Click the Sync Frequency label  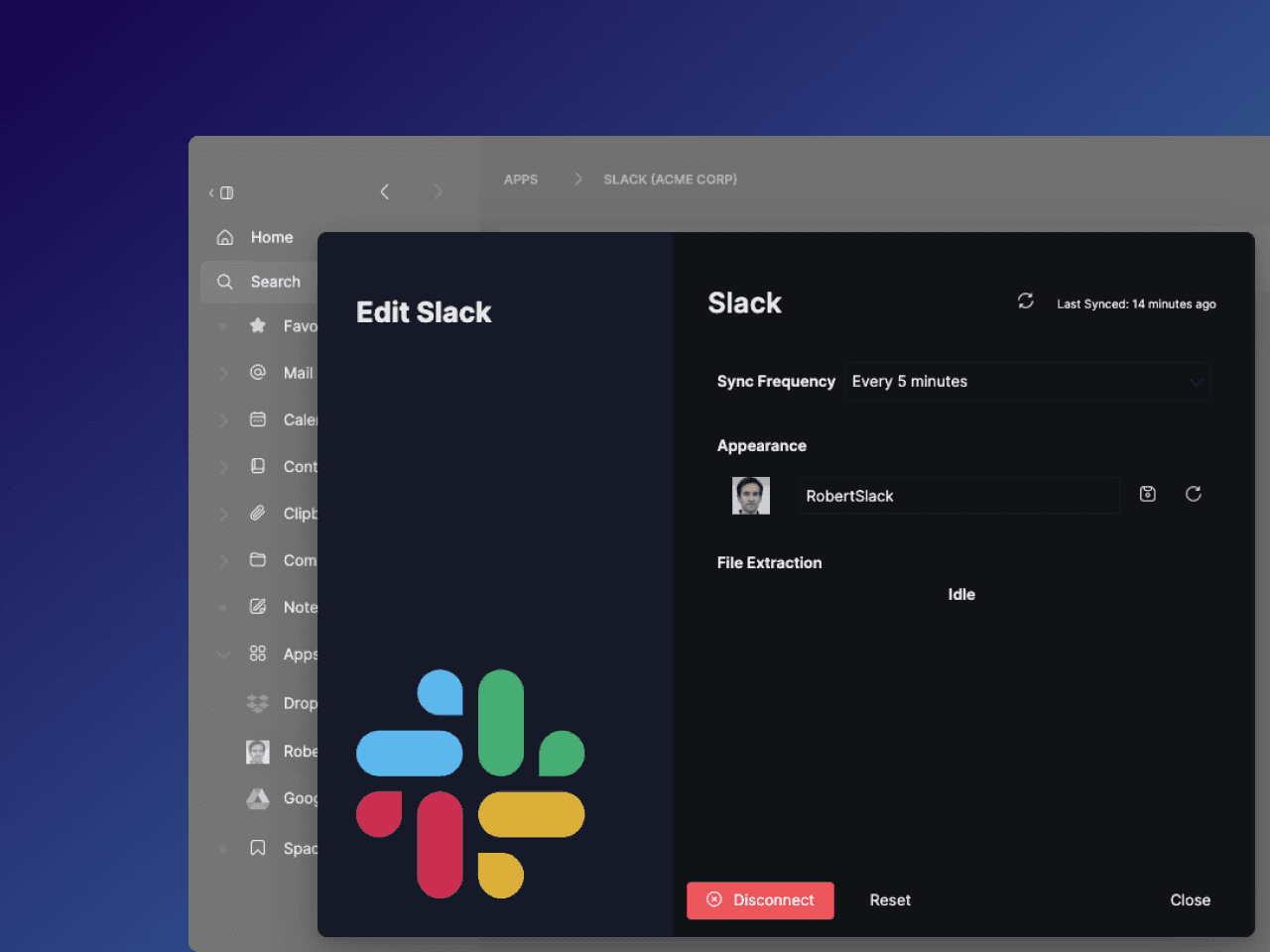(776, 382)
